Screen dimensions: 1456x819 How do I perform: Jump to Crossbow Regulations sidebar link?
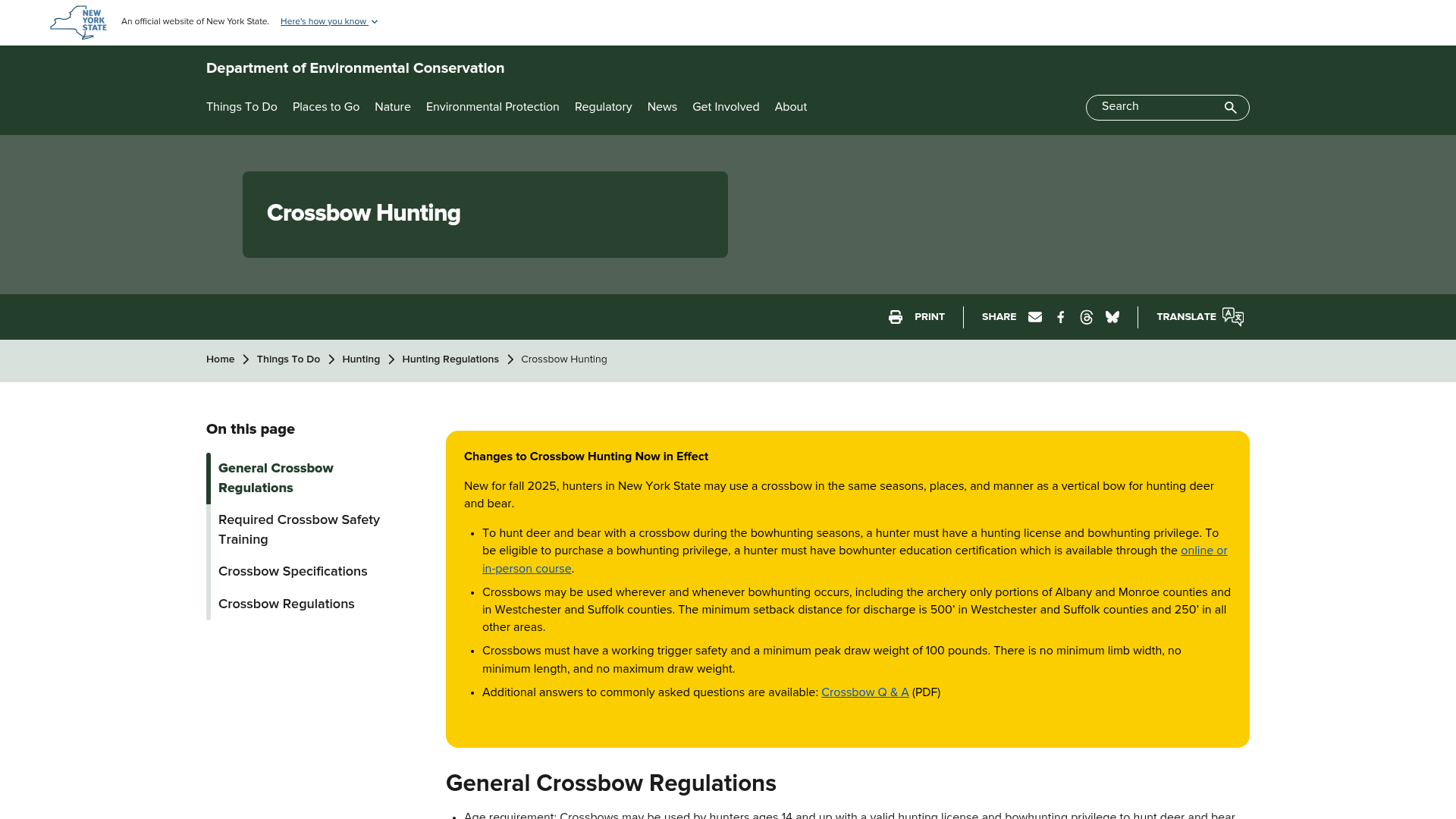(287, 604)
